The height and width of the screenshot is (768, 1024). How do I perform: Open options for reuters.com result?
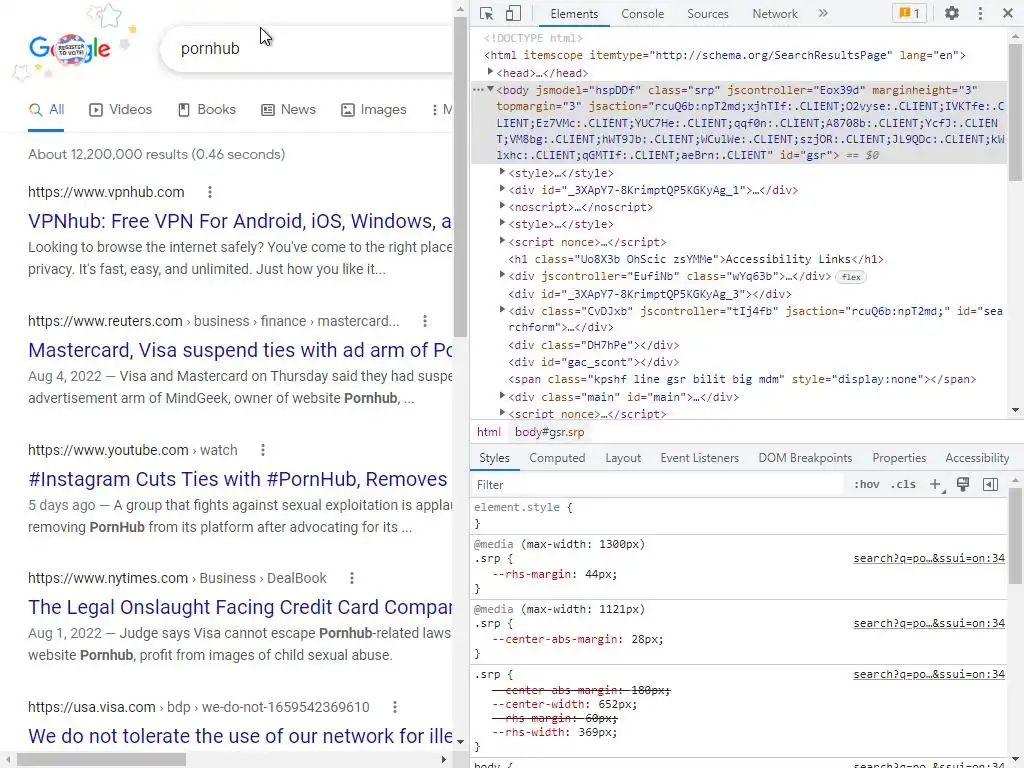[x=425, y=321]
